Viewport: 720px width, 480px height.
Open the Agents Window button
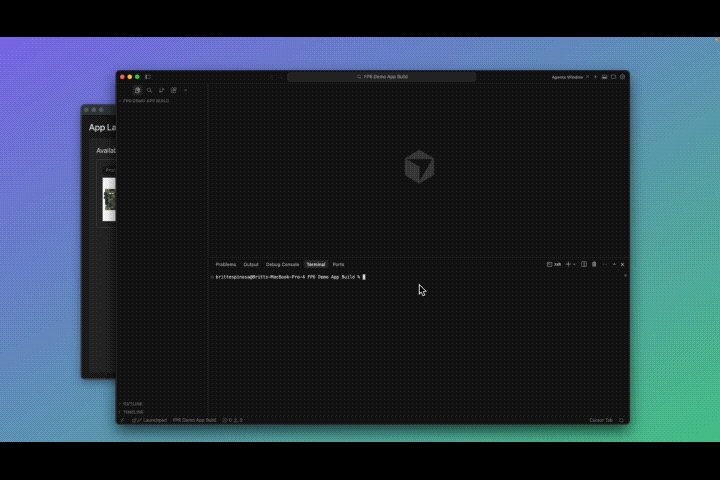(x=567, y=77)
